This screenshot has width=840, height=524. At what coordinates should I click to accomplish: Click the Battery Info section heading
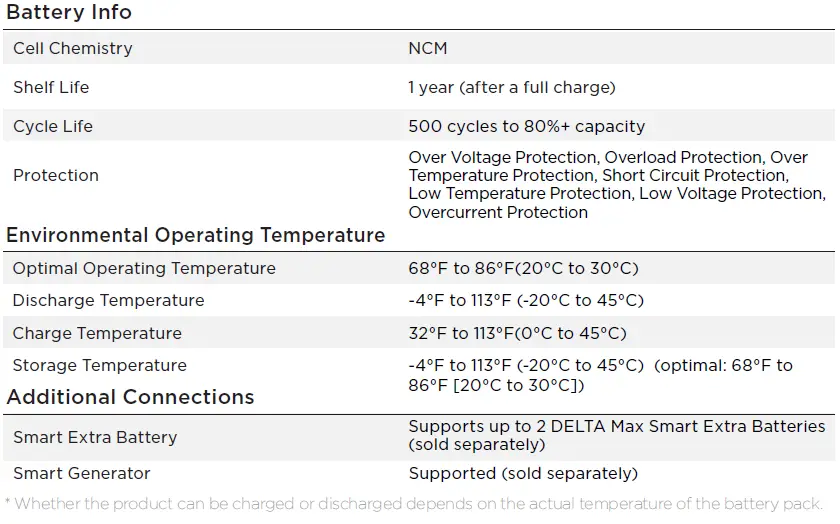click(69, 13)
